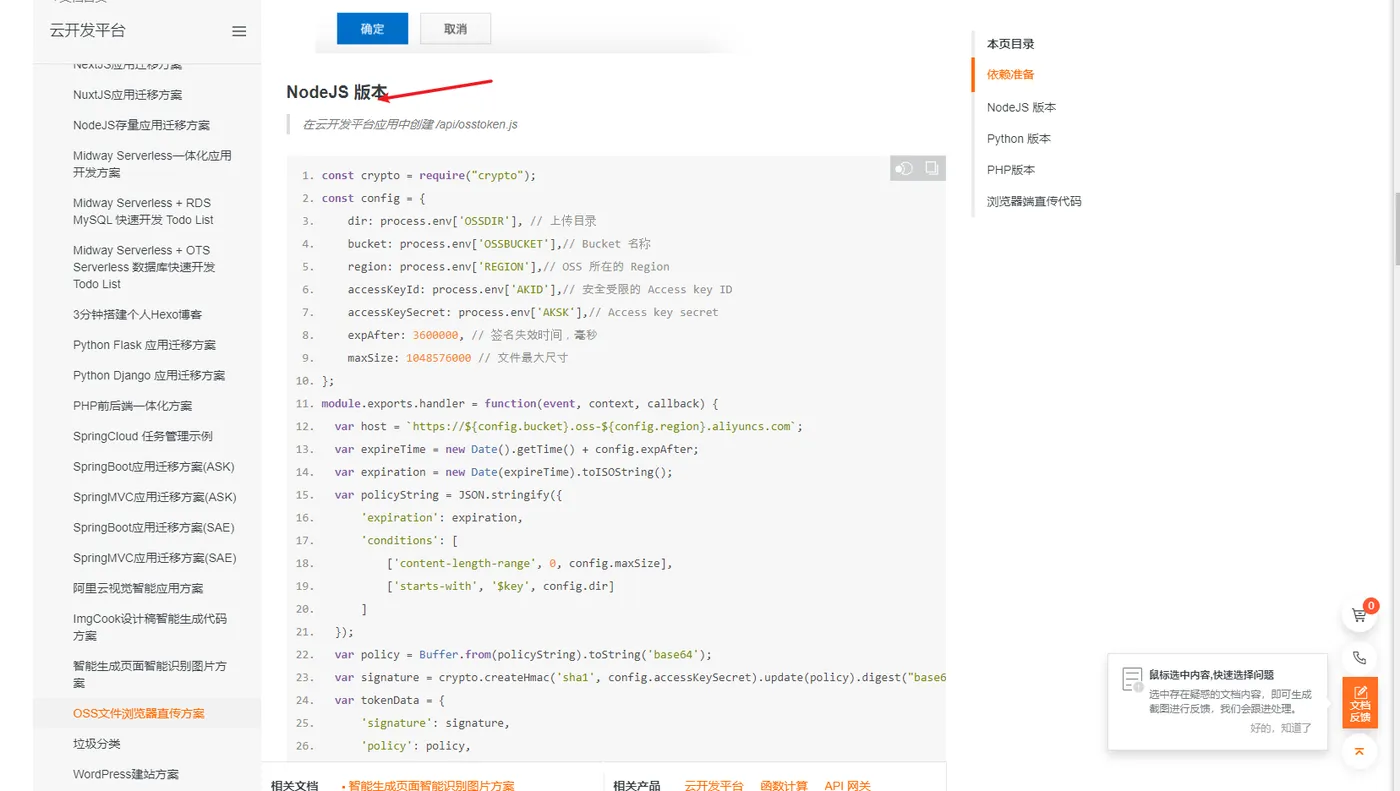1400x791 pixels.
Task: Open the shopping cart icon
Action: [x=1359, y=615]
